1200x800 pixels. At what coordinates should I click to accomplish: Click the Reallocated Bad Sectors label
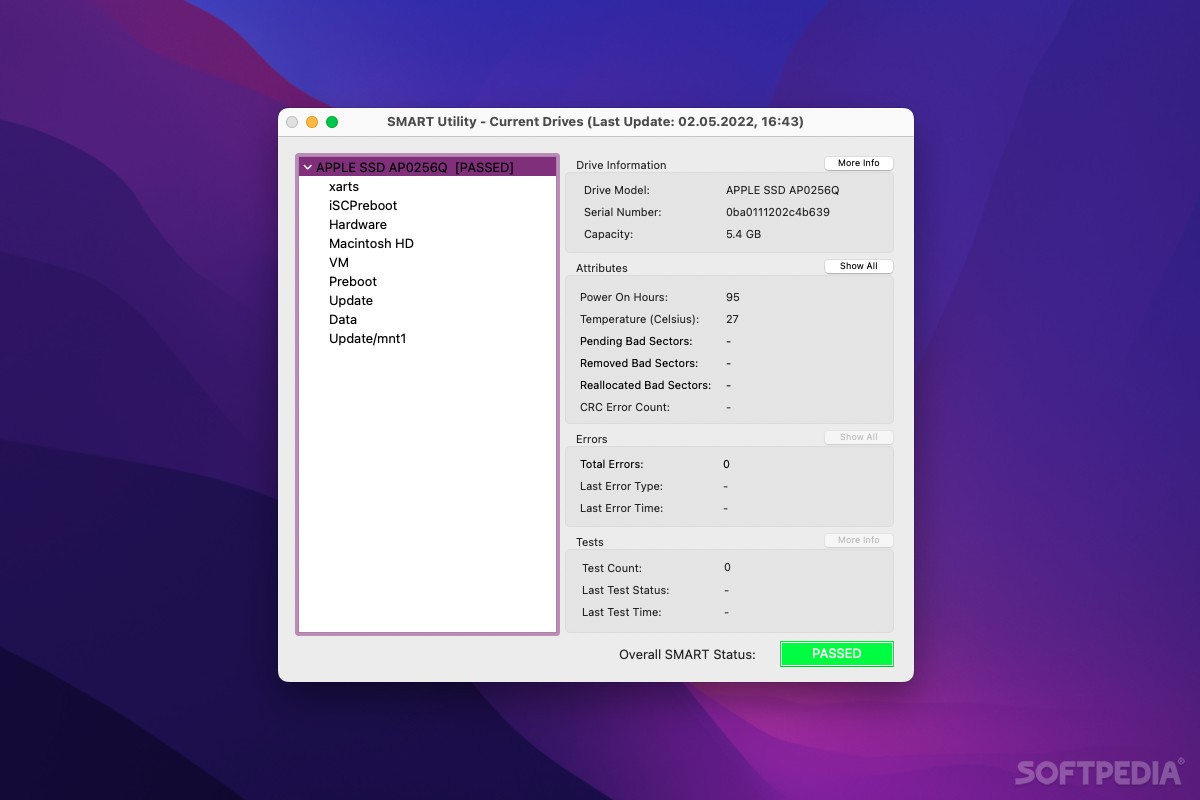[646, 385]
